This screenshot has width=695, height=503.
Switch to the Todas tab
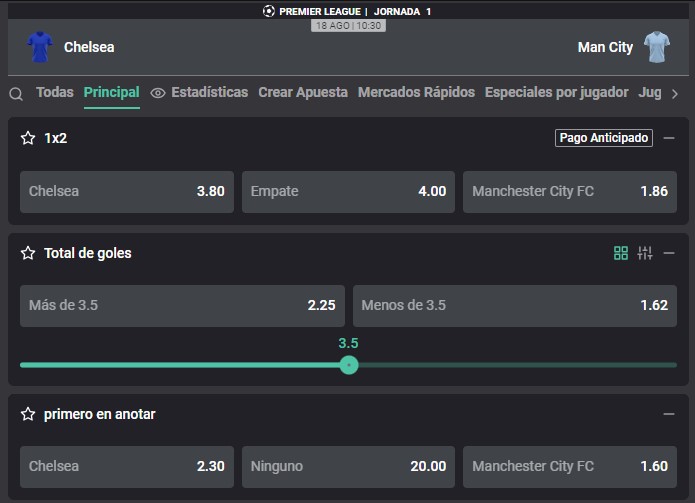click(55, 92)
